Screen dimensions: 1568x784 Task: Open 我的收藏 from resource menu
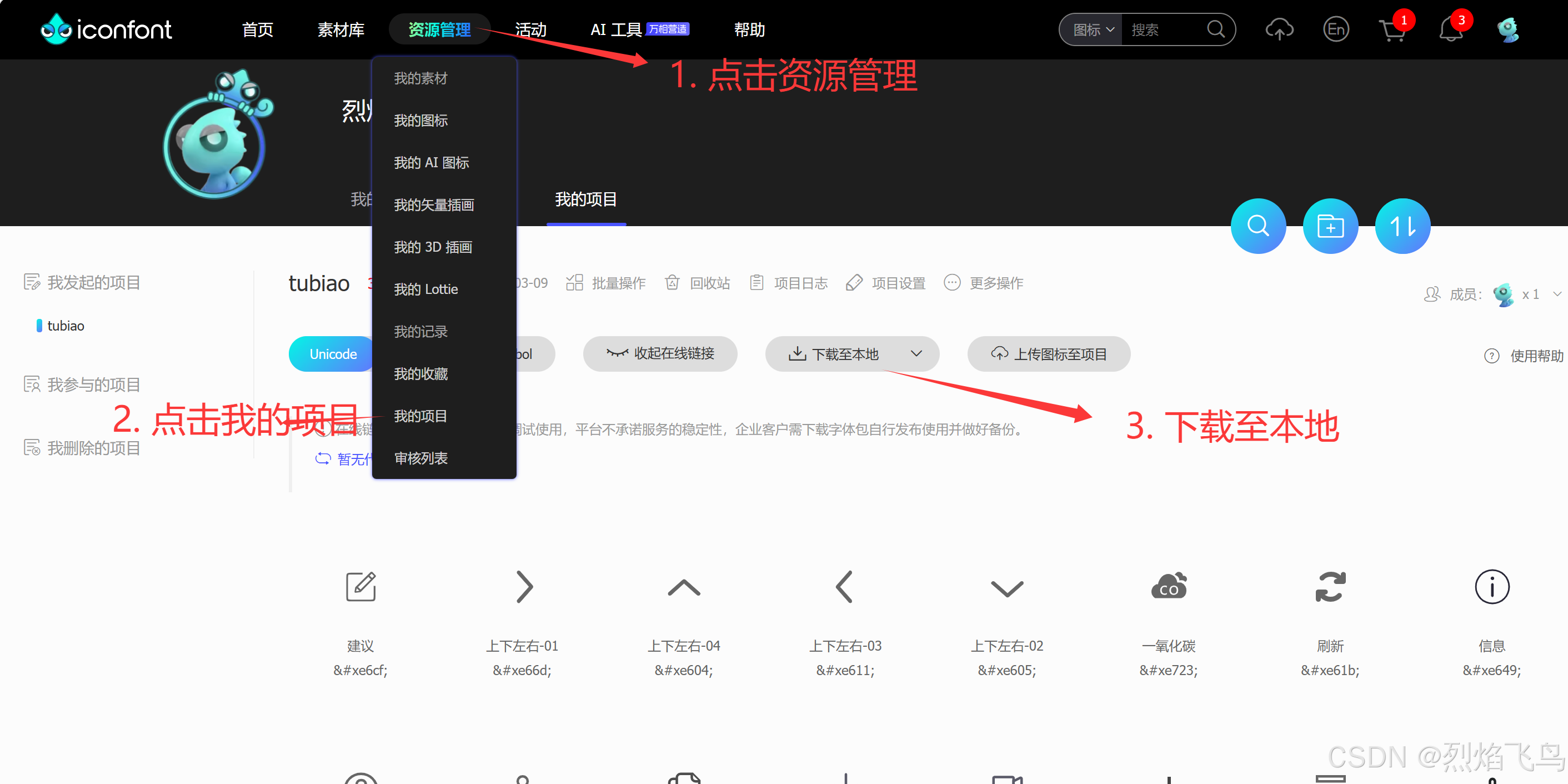point(420,374)
